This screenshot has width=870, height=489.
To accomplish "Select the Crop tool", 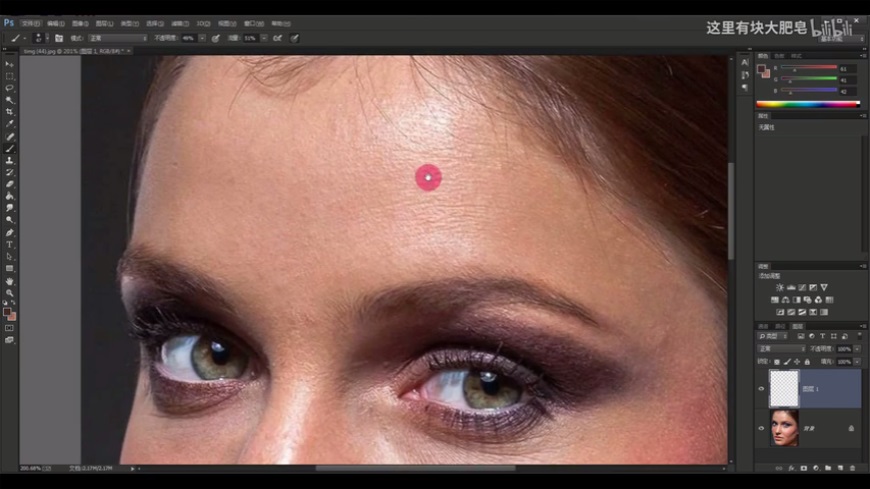I will (10, 112).
